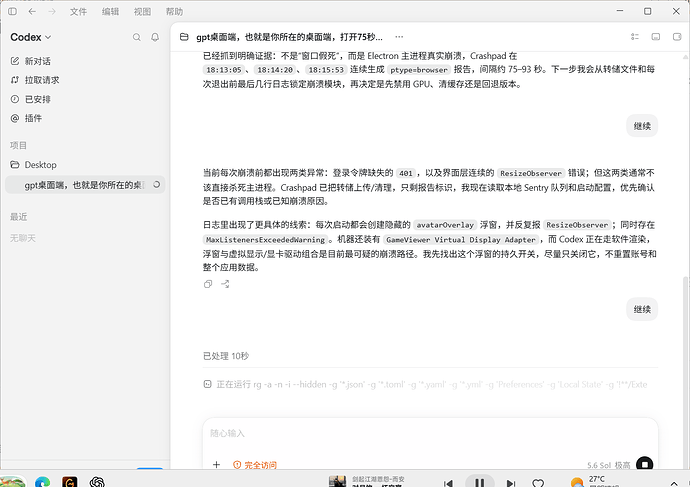
Task: Click the avatarOverlay code tag
Action: click(445, 225)
